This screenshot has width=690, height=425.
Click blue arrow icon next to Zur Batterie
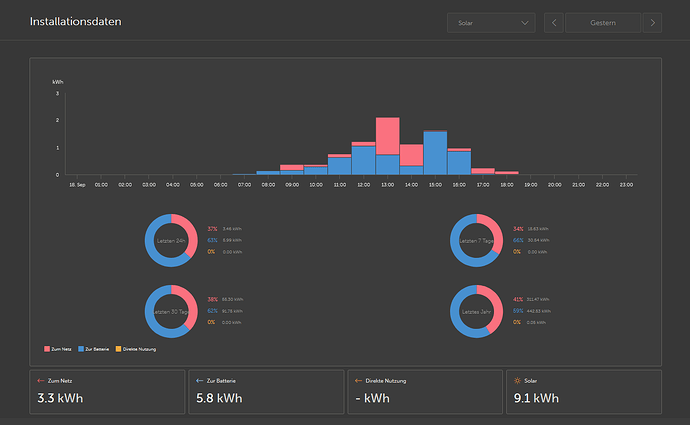[199, 381]
